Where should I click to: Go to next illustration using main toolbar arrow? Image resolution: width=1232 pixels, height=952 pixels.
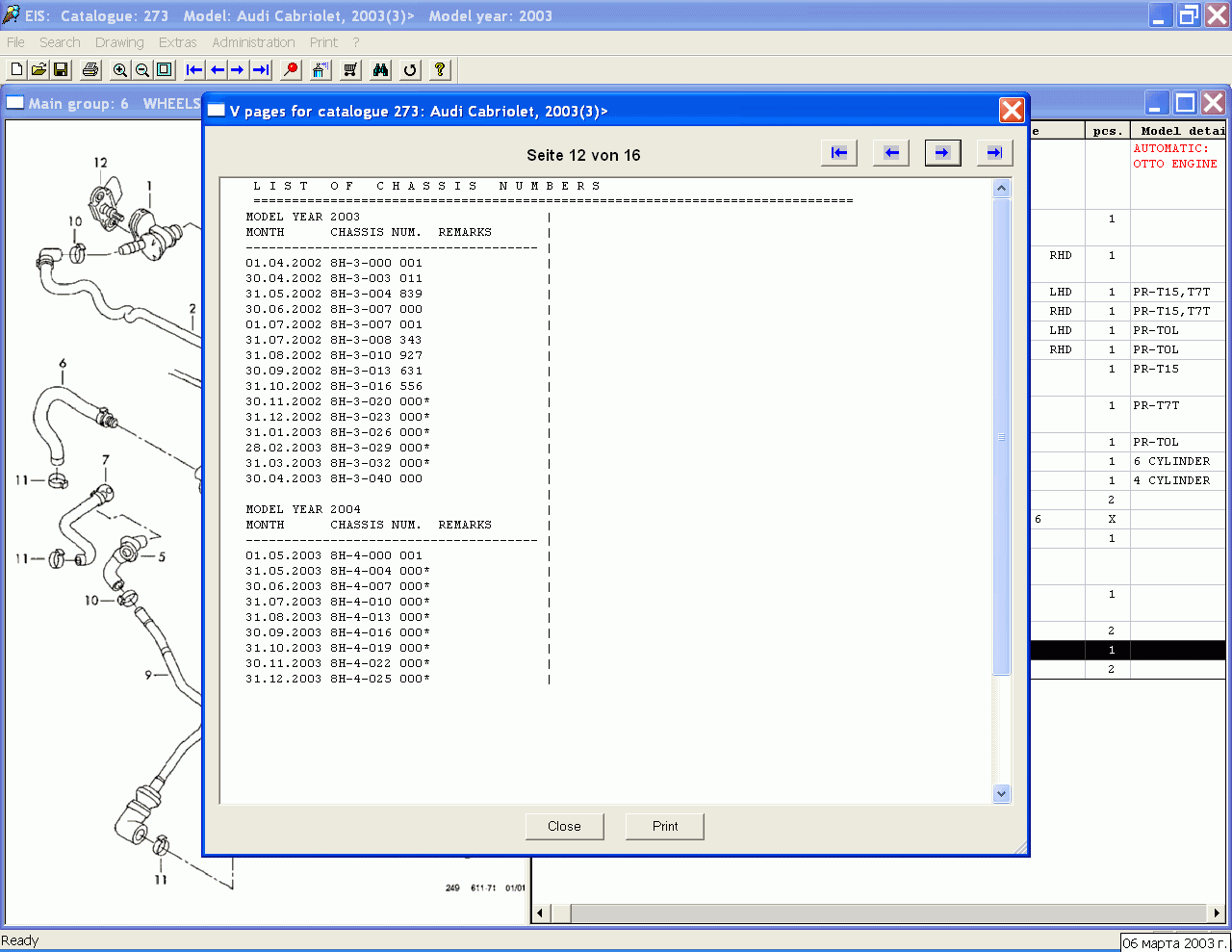pos(238,69)
